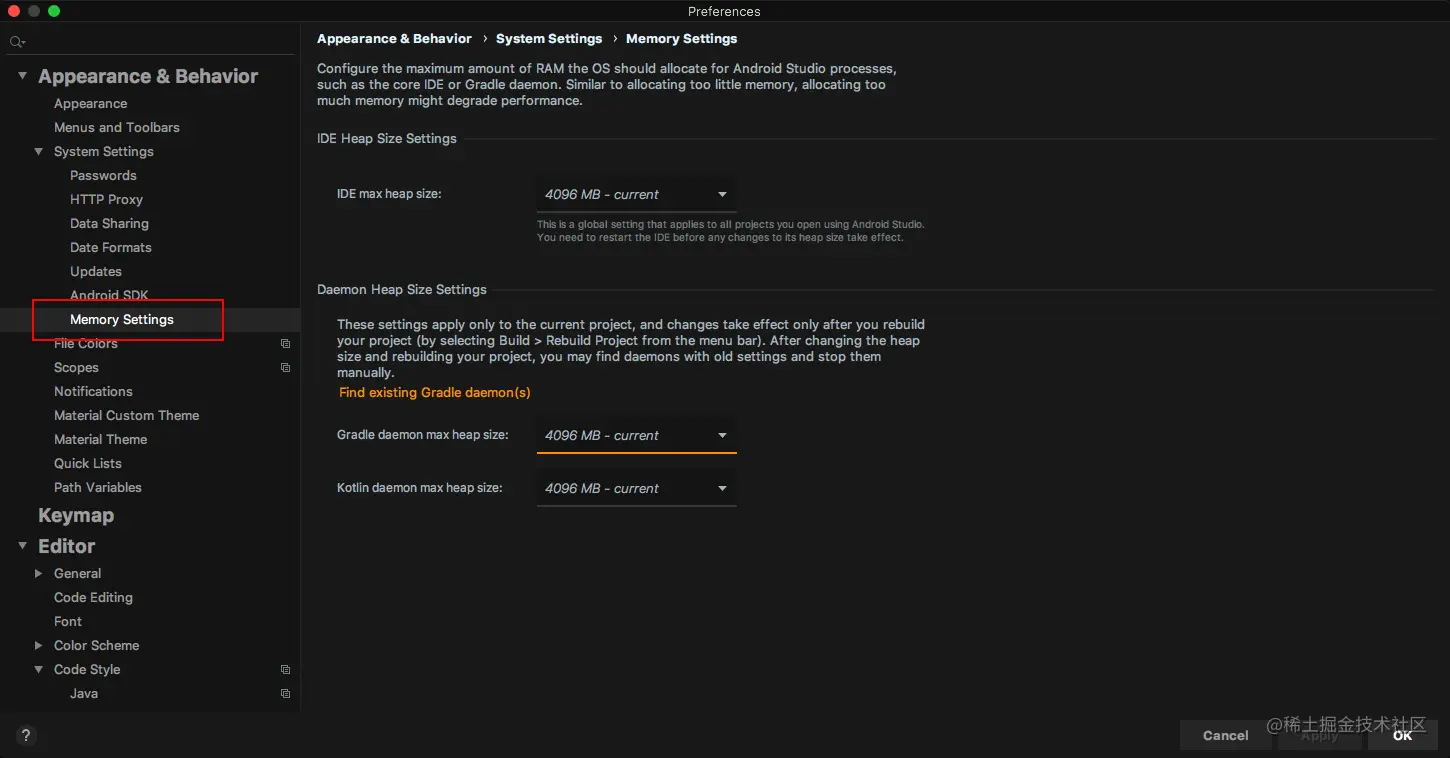
Task: Expand the General tree node
Action: (x=39, y=573)
